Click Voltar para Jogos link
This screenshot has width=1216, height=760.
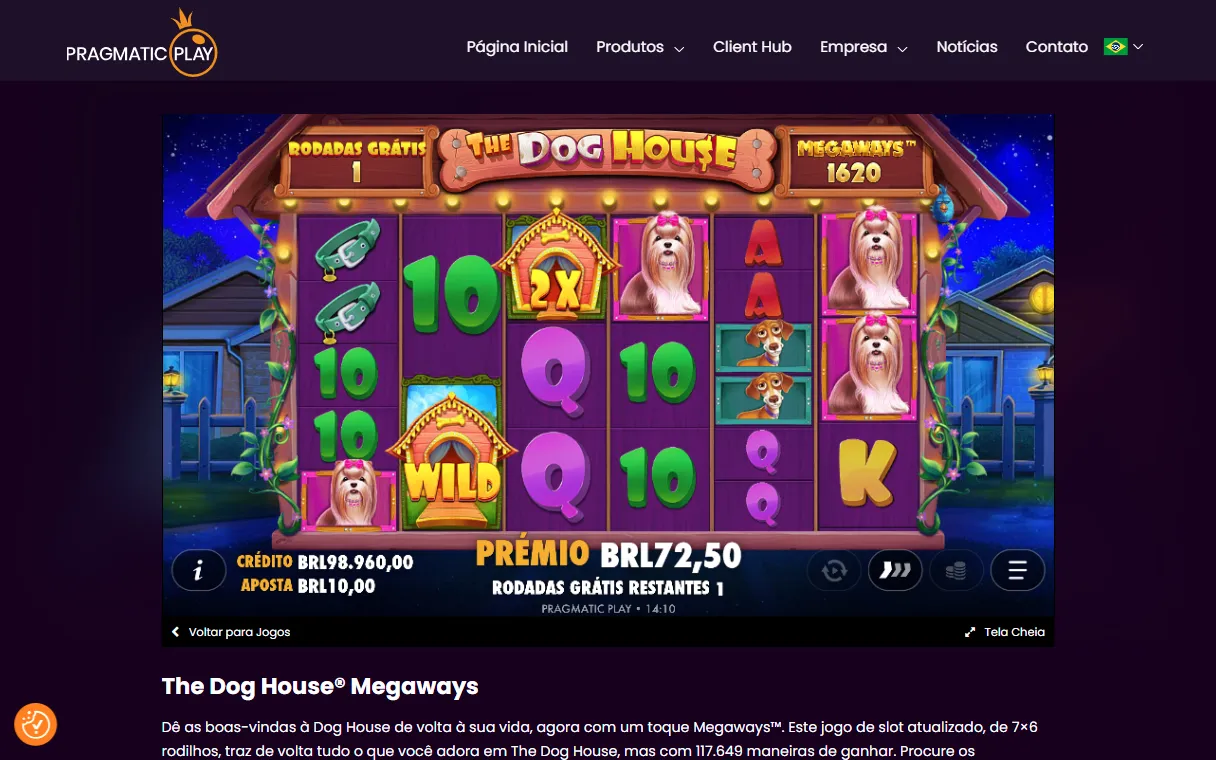click(x=231, y=632)
